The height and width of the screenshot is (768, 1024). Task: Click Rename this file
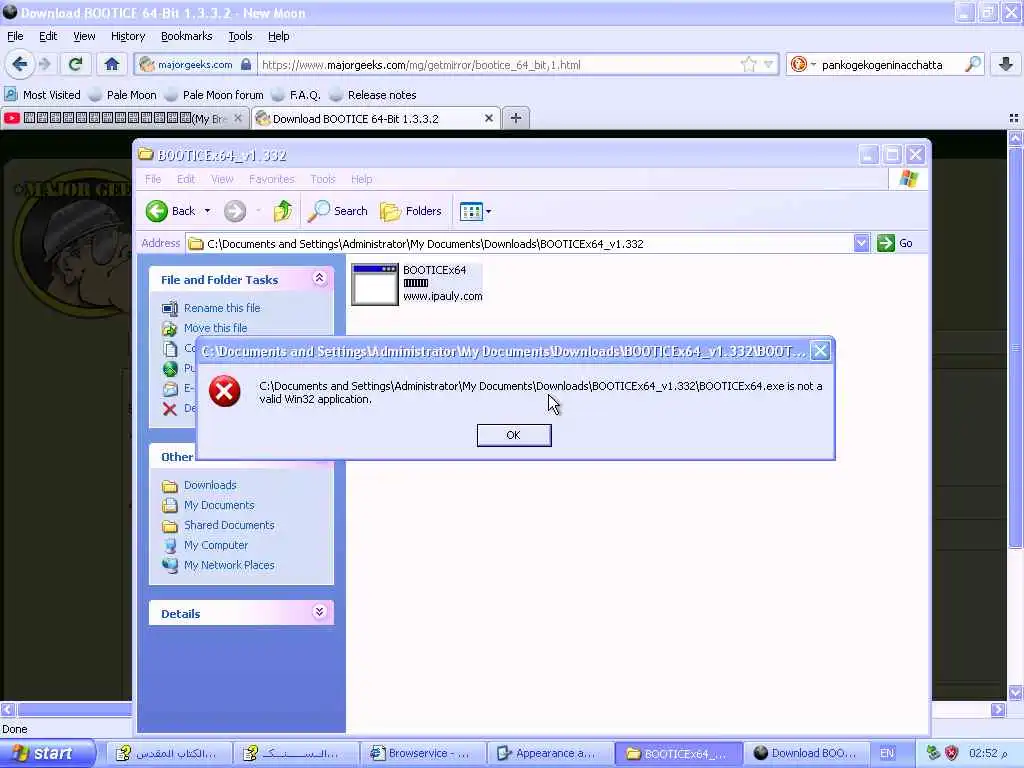(x=222, y=308)
